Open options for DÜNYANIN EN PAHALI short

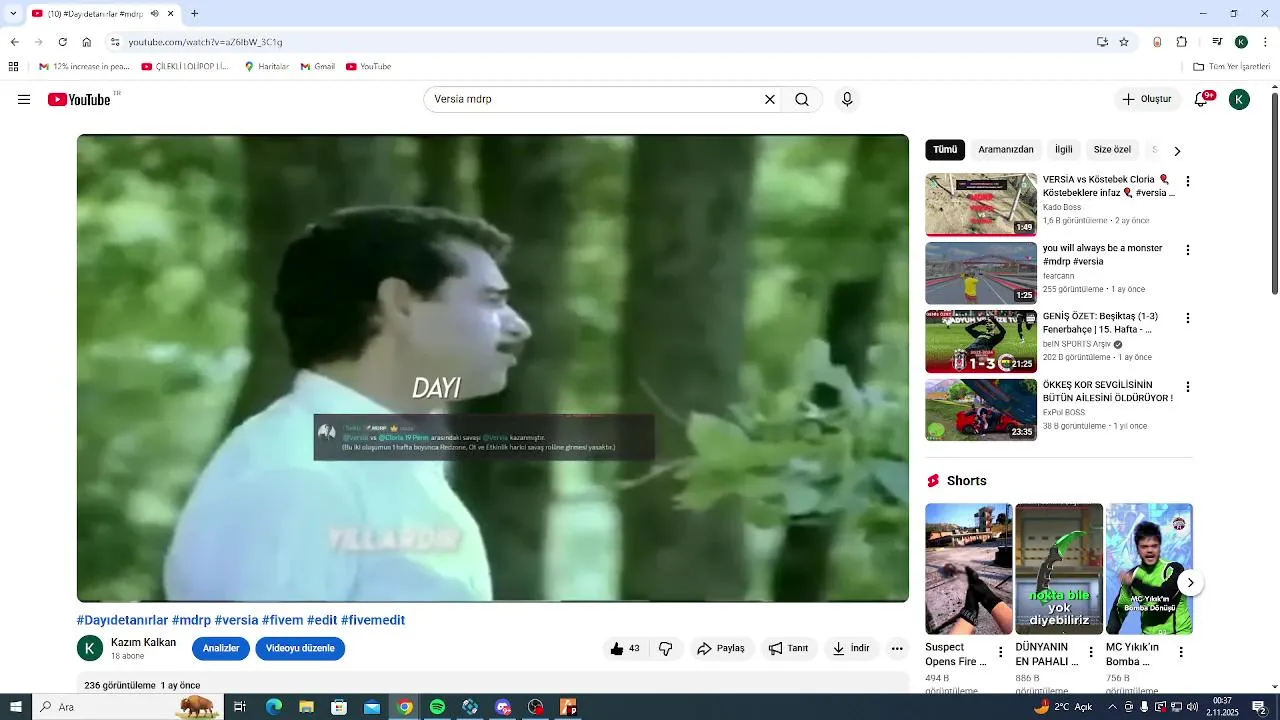click(1090, 652)
